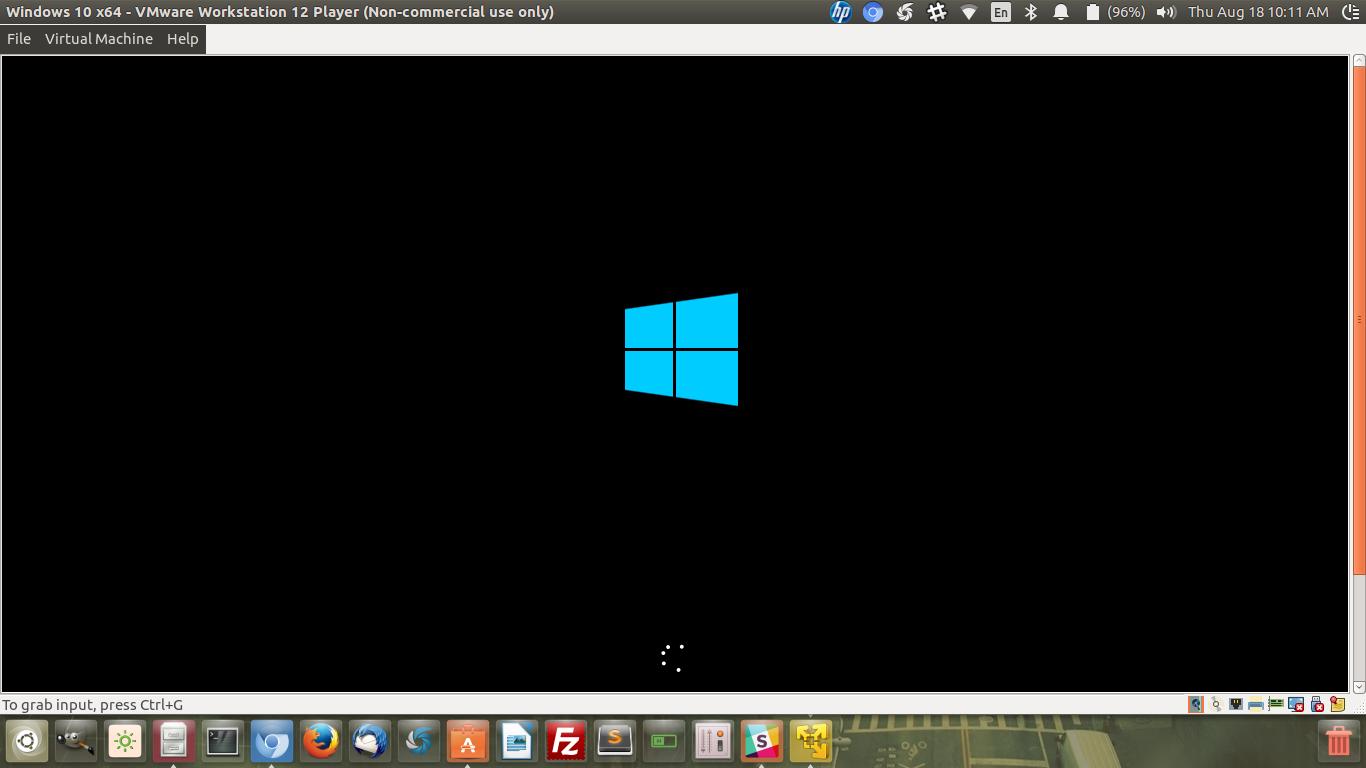Screen dimensions: 1366x768
Task: Open LibreOffice Writer from the dock
Action: click(517, 742)
